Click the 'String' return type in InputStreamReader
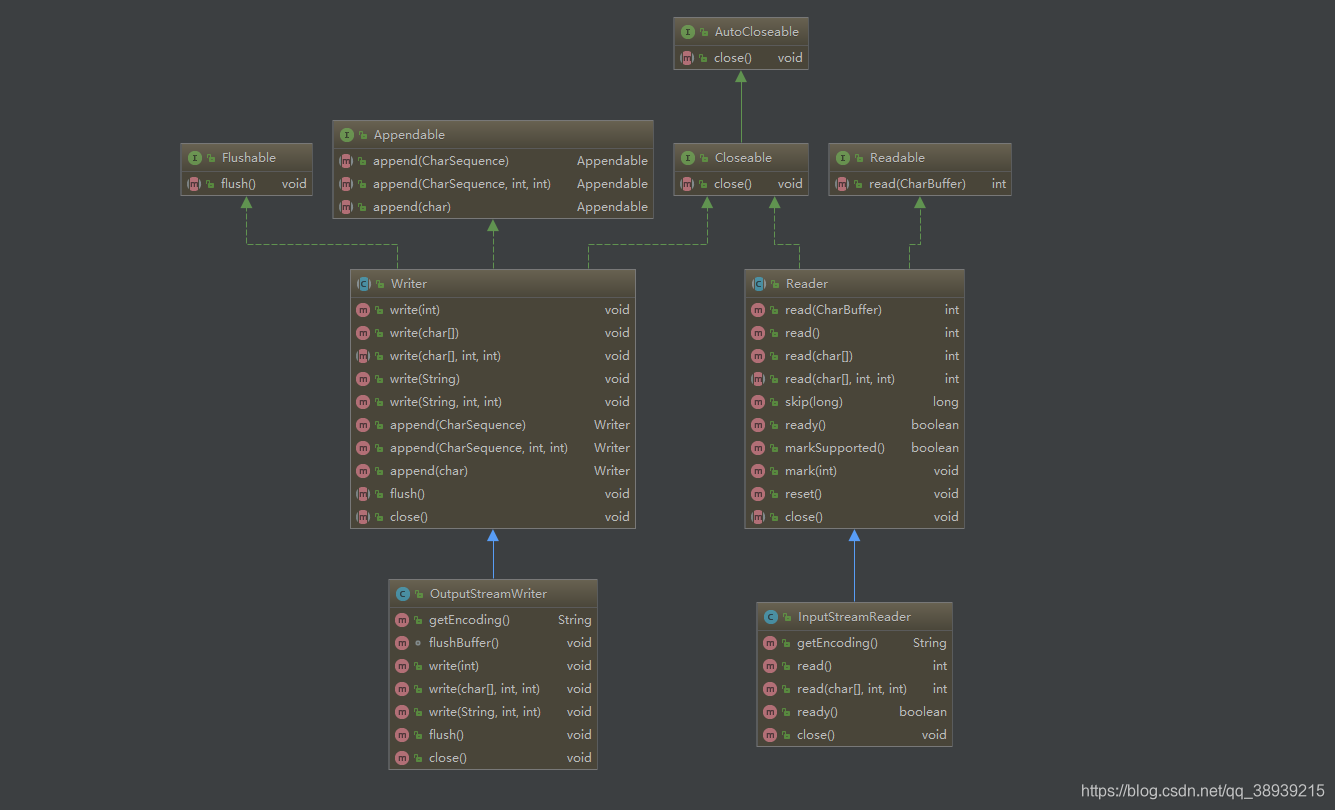 click(930, 643)
